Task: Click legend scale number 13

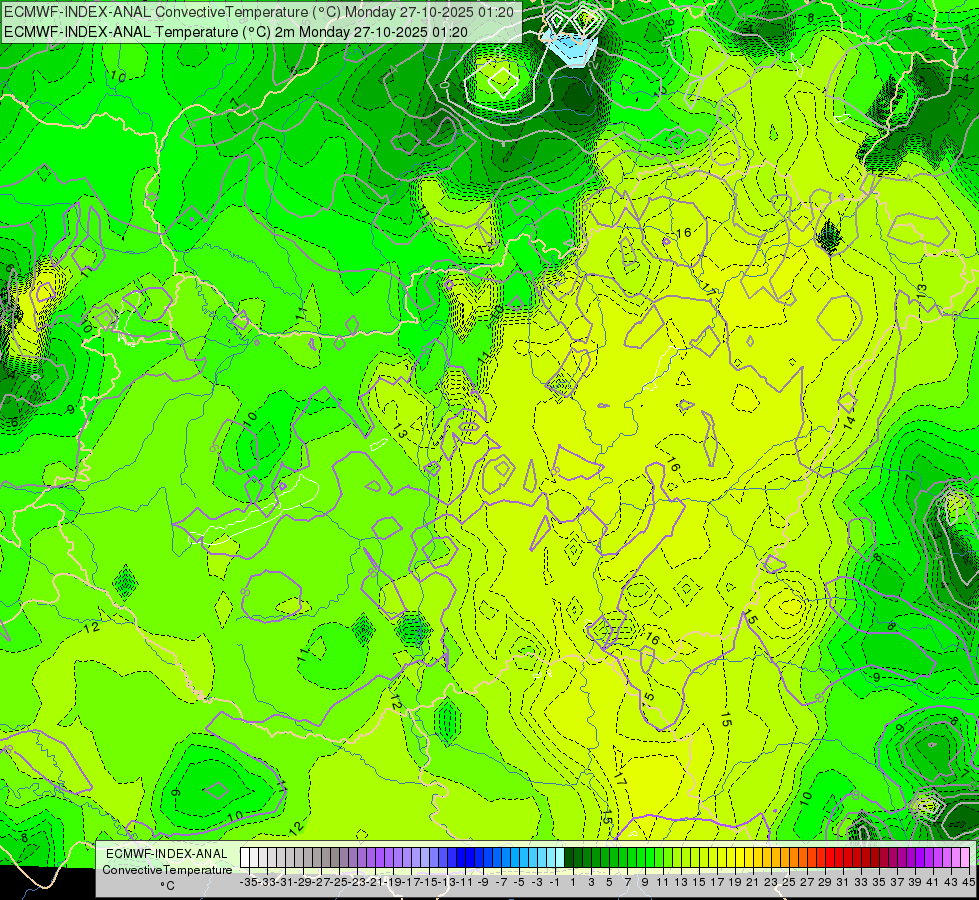Action: pyautogui.click(x=681, y=882)
